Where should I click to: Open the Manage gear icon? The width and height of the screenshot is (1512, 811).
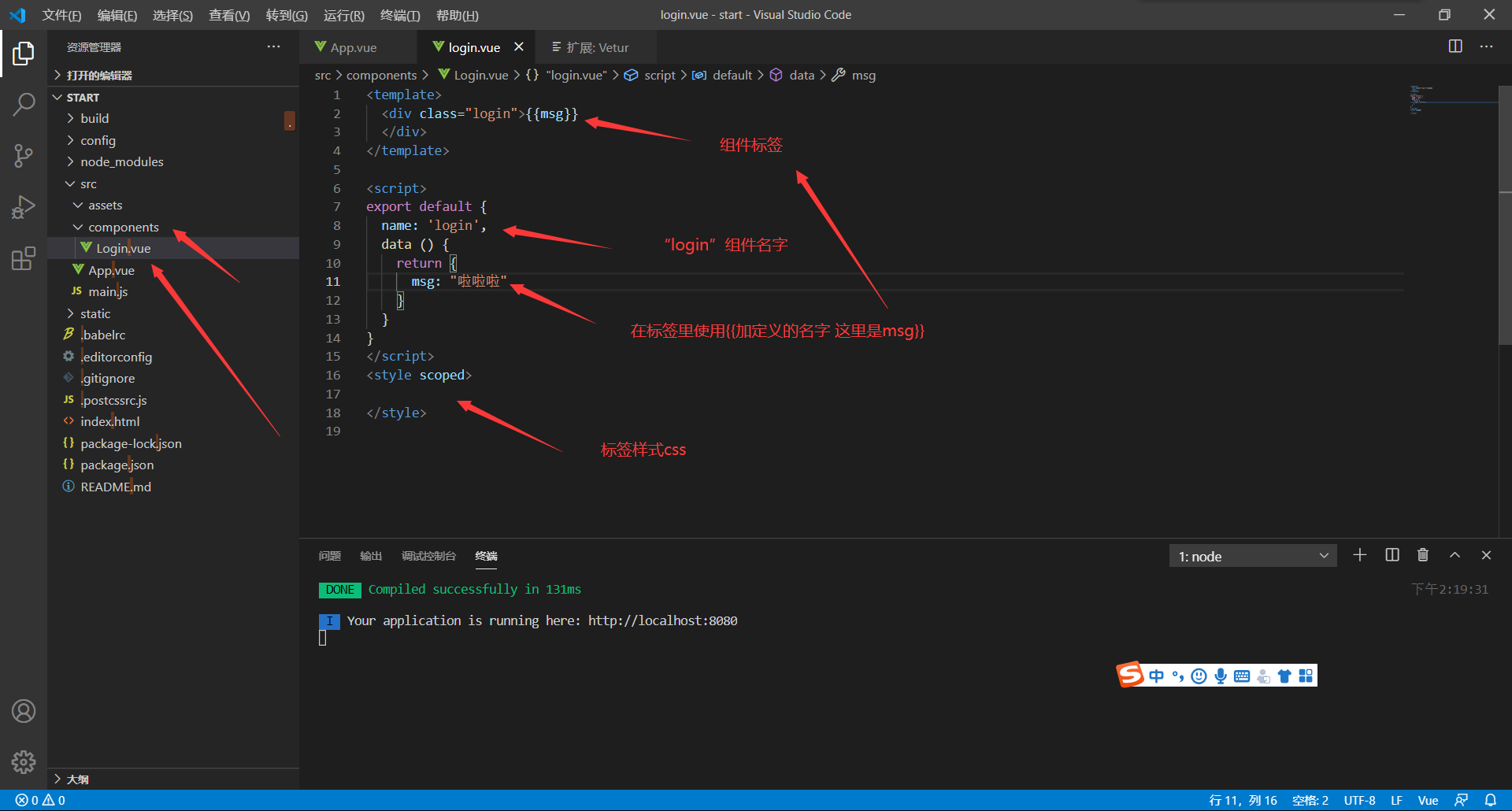coord(24,761)
